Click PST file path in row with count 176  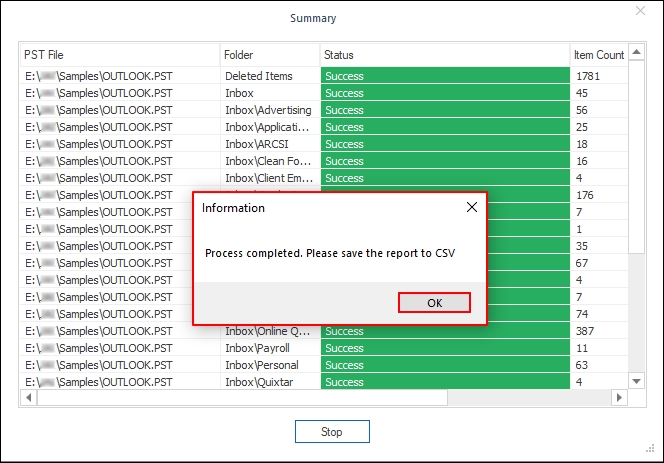99,195
